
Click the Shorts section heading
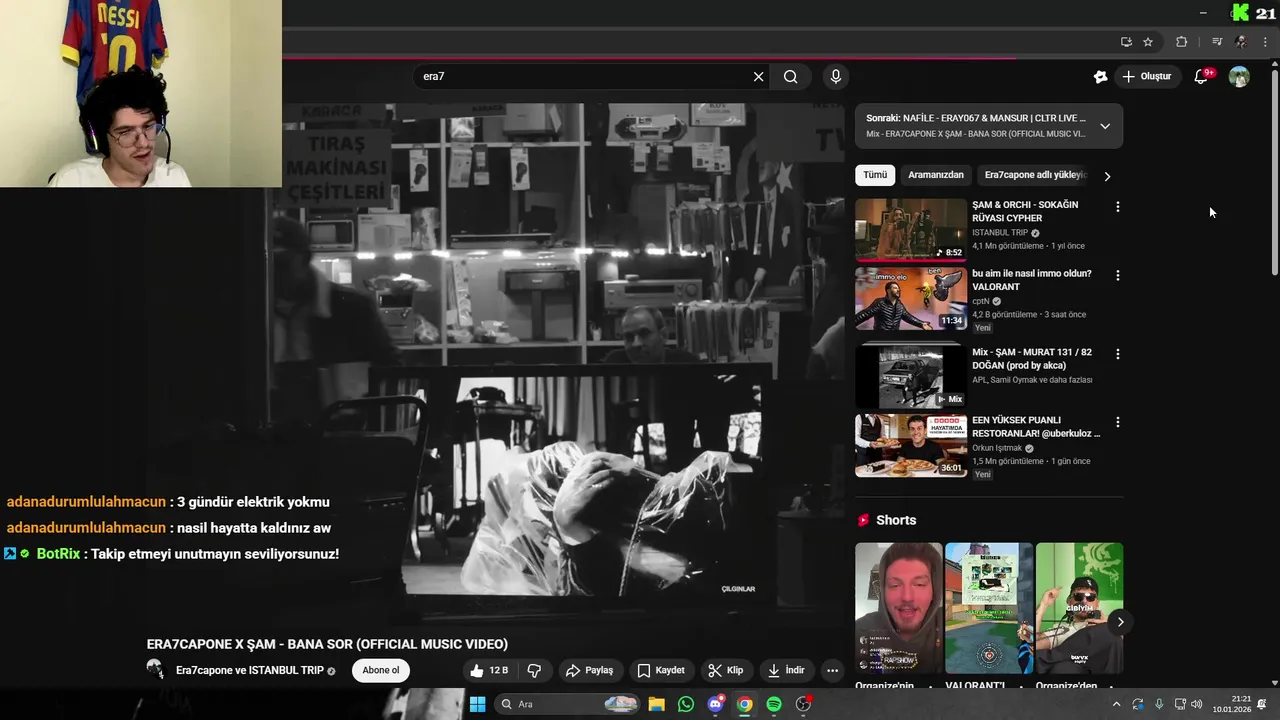point(896,520)
